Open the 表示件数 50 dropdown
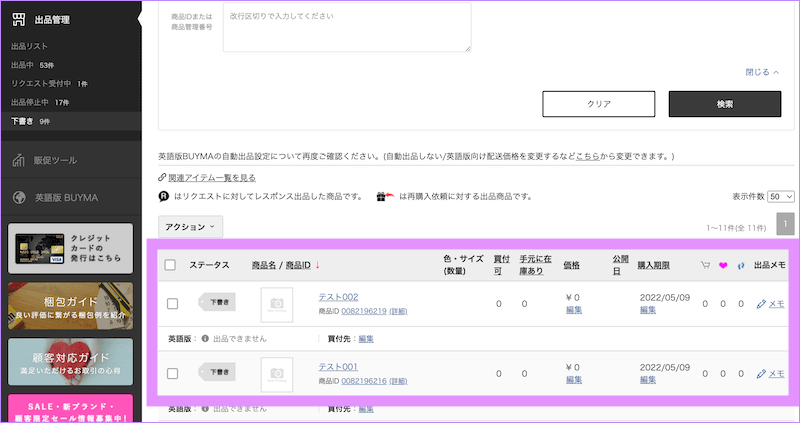800x423 pixels. (x=782, y=197)
